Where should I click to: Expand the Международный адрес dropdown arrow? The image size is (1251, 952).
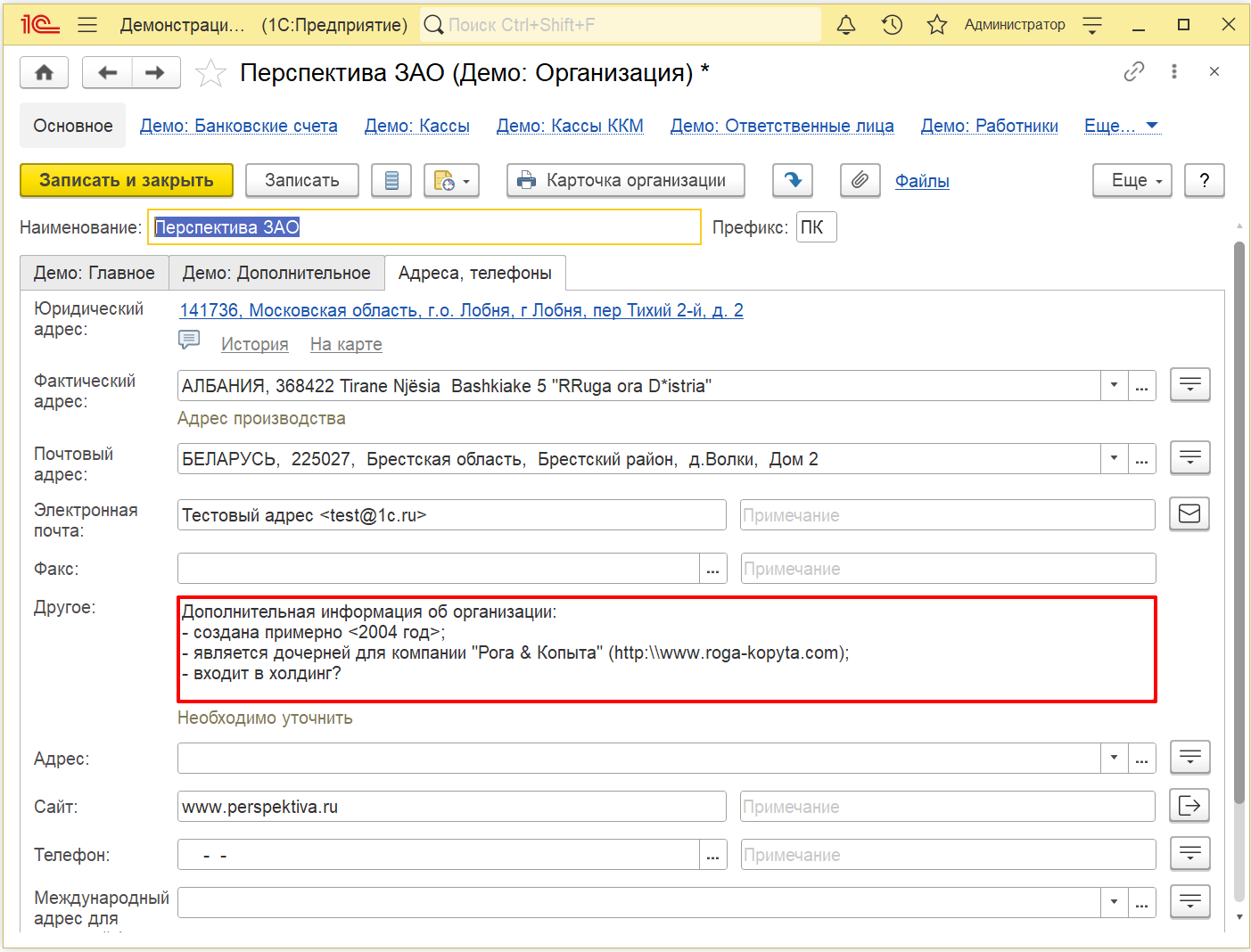pyautogui.click(x=1114, y=902)
